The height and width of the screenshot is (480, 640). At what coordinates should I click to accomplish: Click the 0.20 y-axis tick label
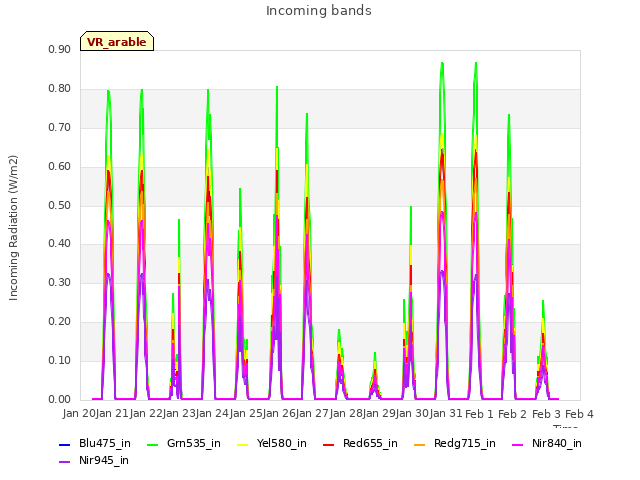coord(60,322)
